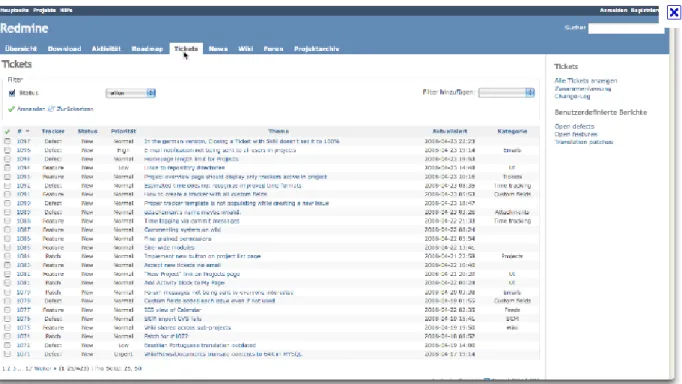Select checkbox for 'ICS view of Calendar' row
Screen dimensions: 682x384
(x=7, y=310)
